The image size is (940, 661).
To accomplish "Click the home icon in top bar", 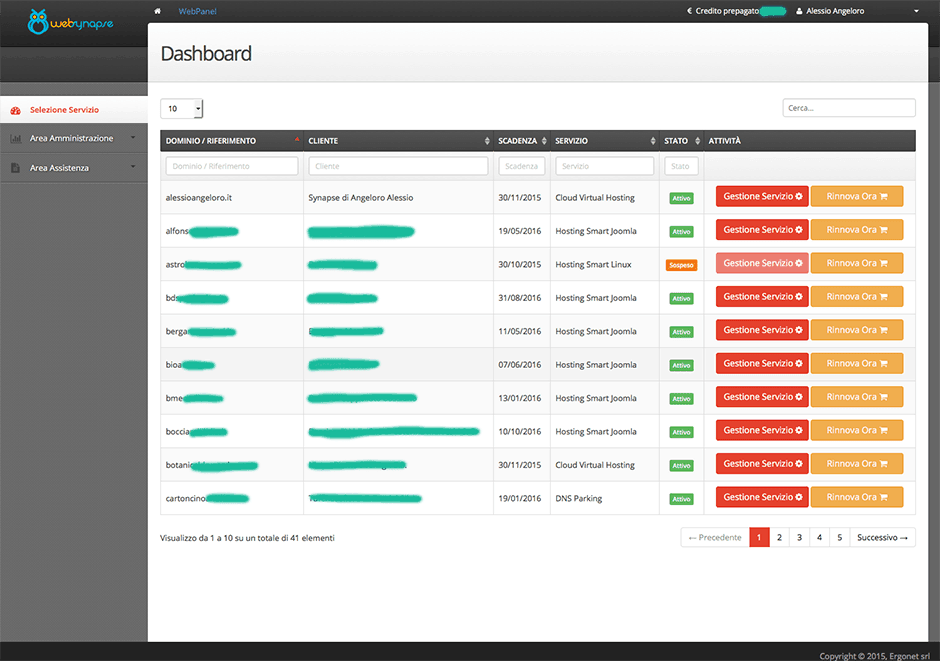I will click(157, 11).
